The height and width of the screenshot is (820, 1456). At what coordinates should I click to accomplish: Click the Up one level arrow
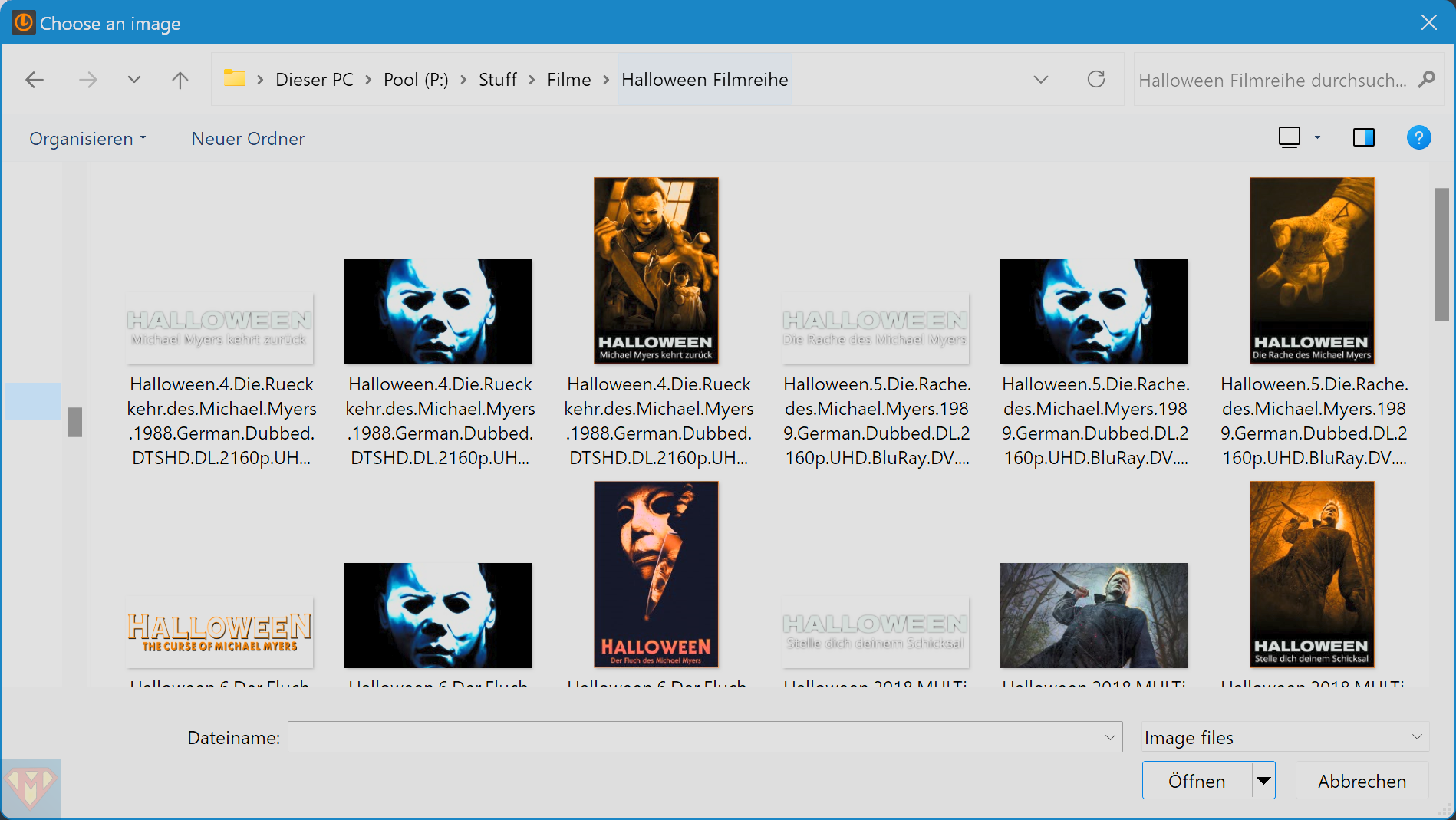coord(180,80)
